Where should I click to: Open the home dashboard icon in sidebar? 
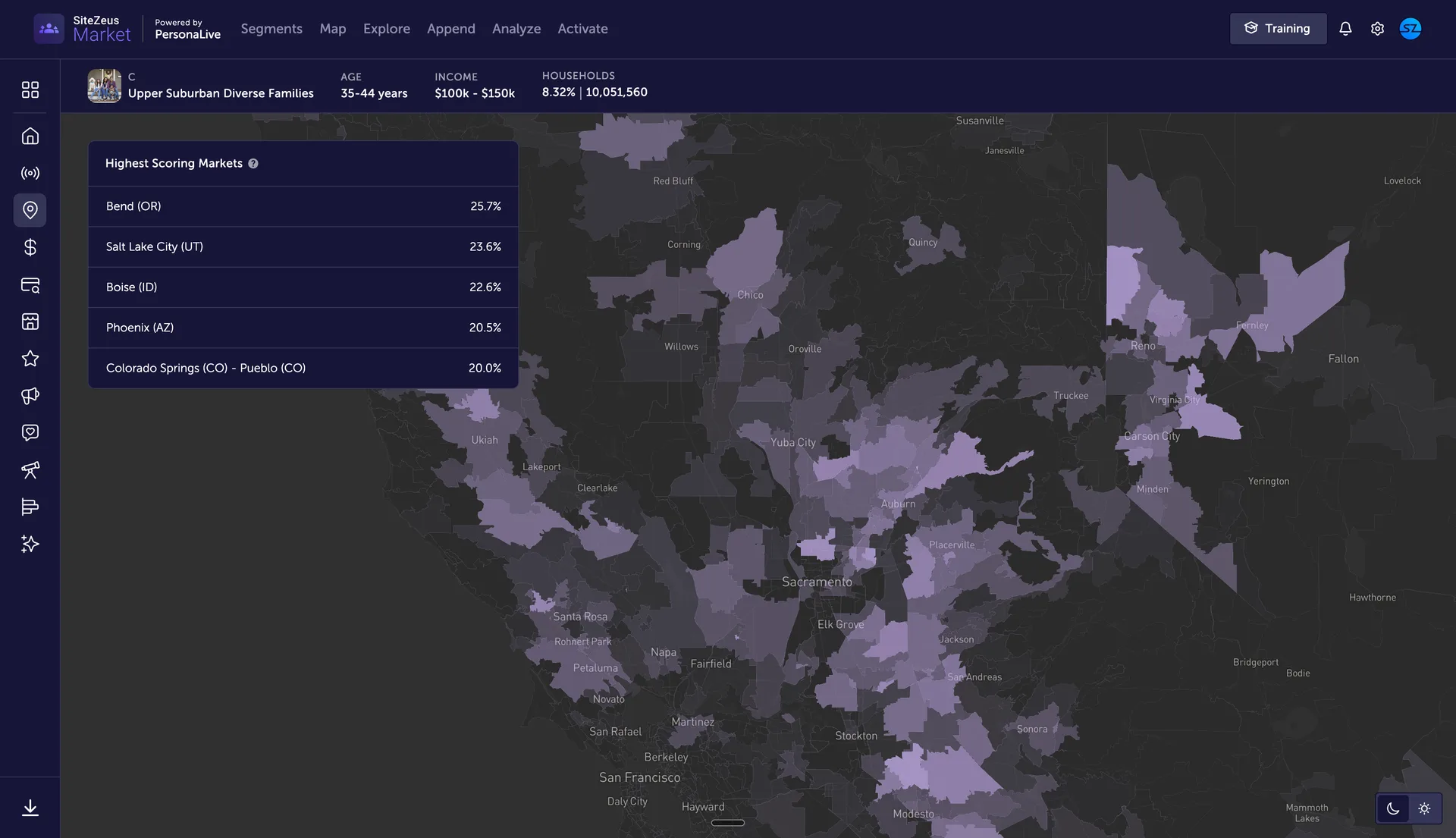click(x=30, y=135)
